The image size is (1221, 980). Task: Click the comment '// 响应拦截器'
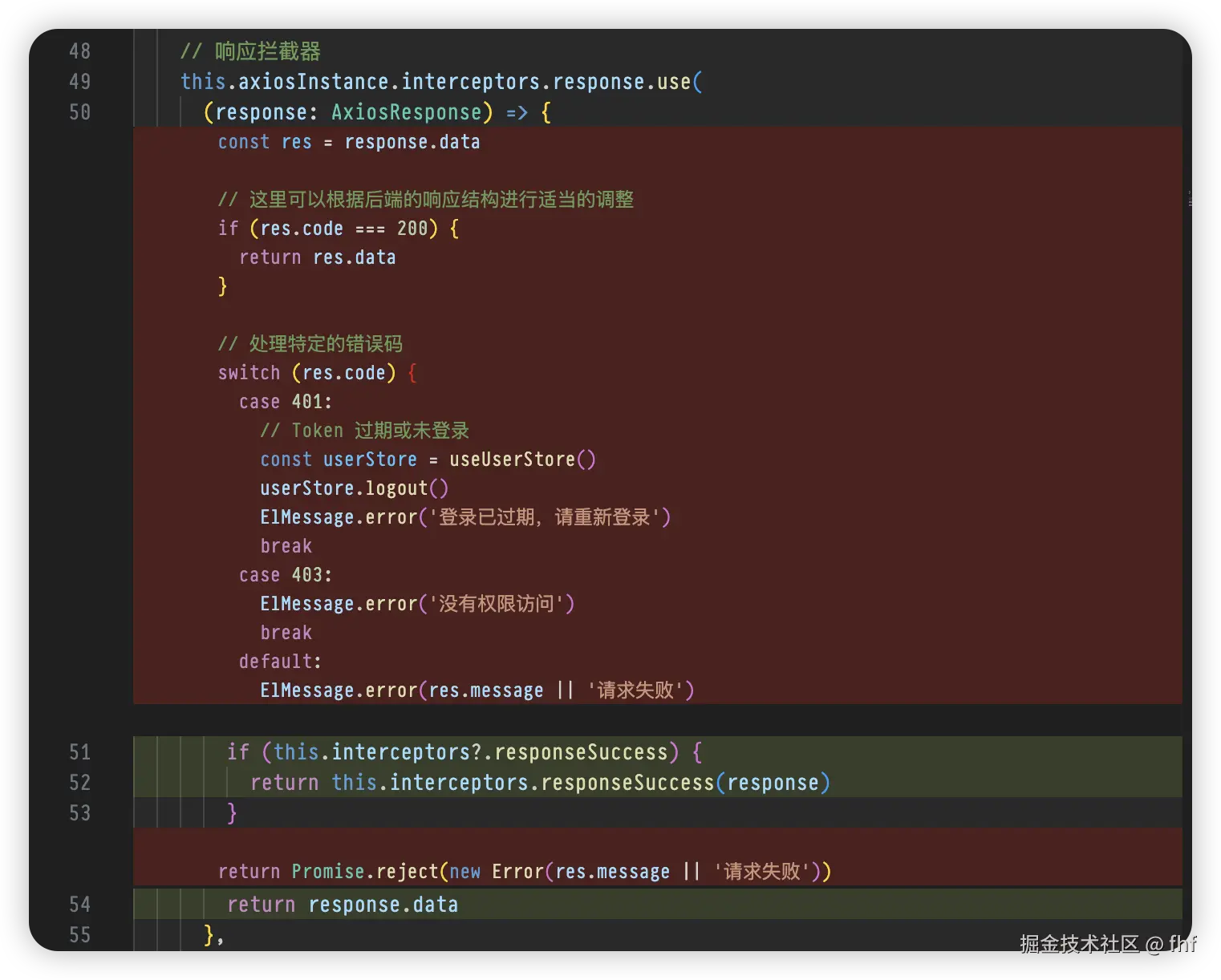point(250,51)
